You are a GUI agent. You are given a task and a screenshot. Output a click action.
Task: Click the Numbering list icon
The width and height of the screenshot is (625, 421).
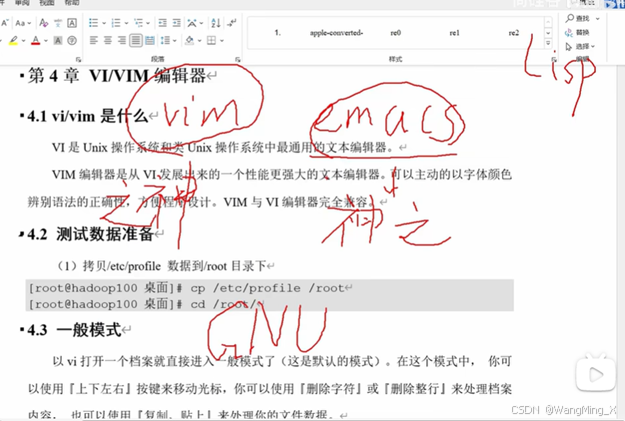coord(116,23)
